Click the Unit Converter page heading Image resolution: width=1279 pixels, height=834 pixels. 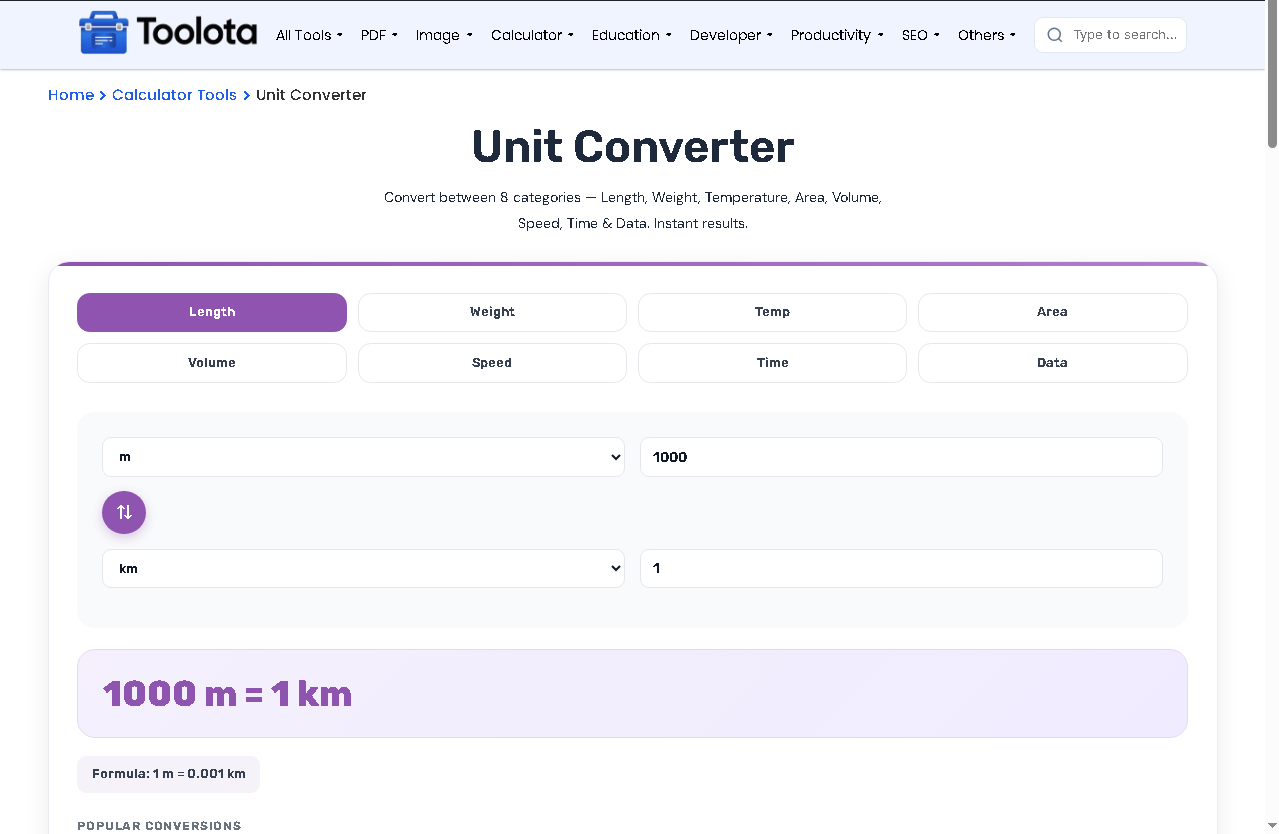(633, 147)
